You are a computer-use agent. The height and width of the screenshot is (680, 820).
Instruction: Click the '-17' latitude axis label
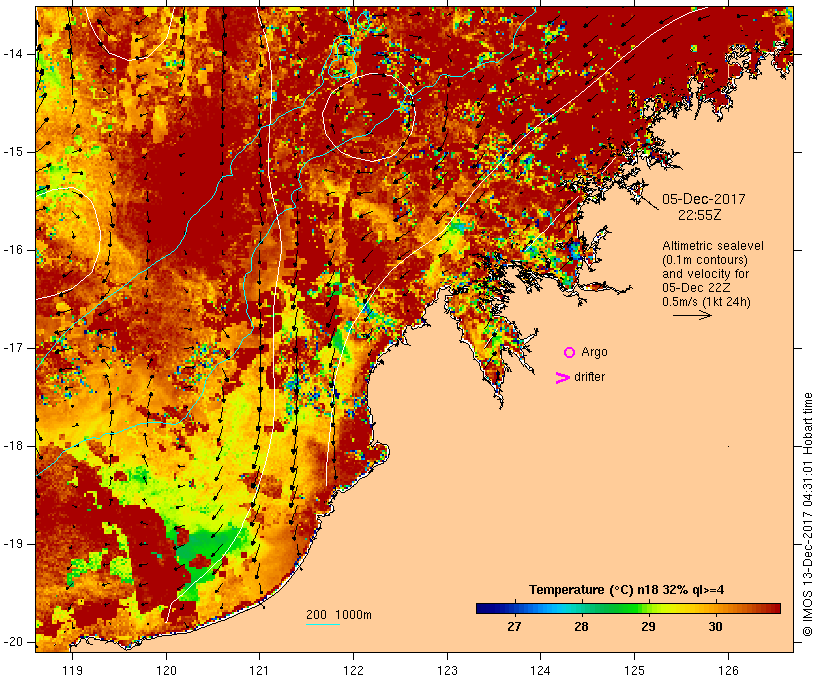[13, 348]
